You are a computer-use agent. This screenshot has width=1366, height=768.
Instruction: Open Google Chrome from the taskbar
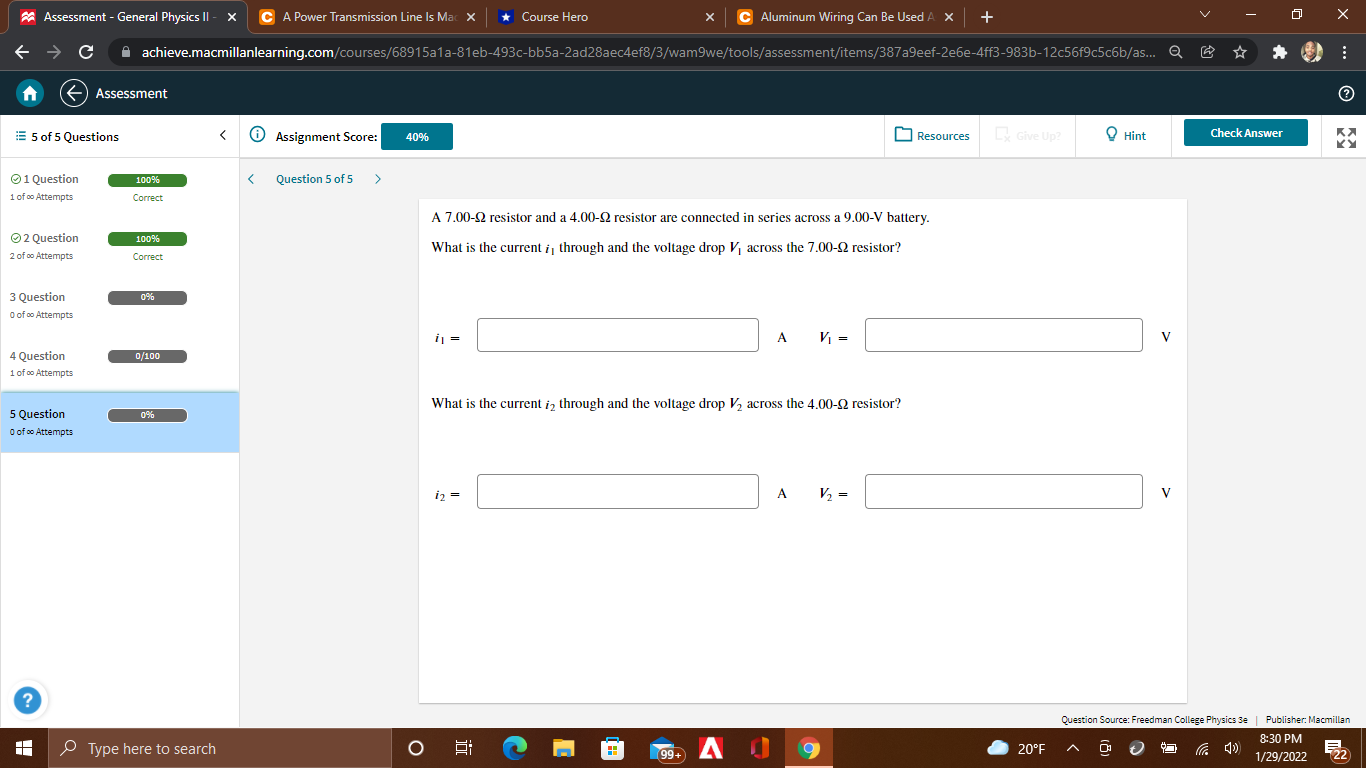808,747
